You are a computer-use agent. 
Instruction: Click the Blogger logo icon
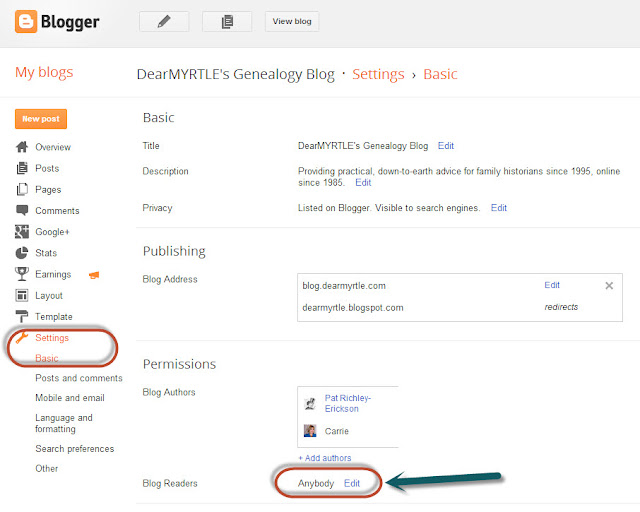[x=26, y=21]
